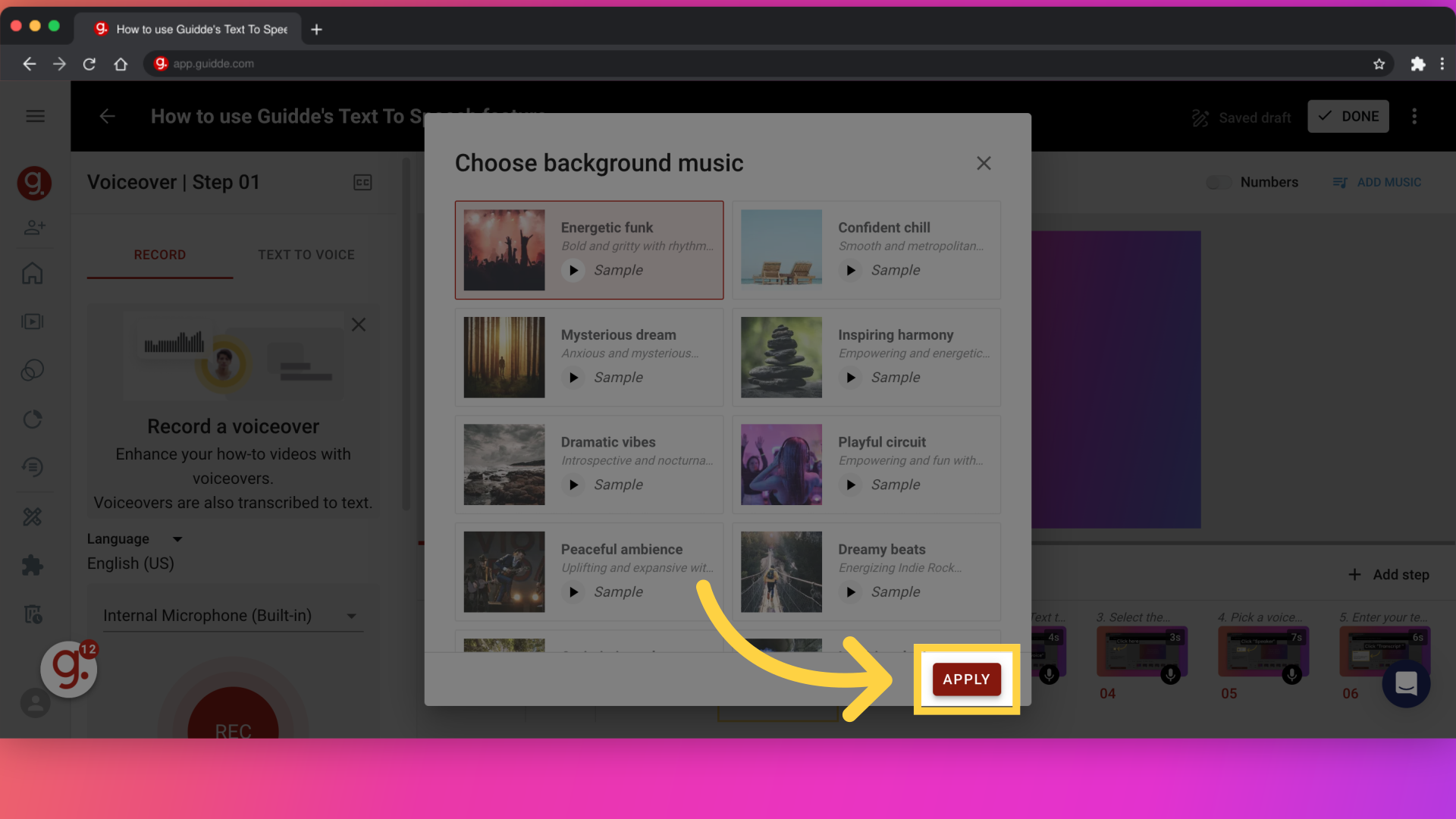
Task: Click microphone icon on step 04 thumbnail
Action: pyautogui.click(x=1170, y=674)
